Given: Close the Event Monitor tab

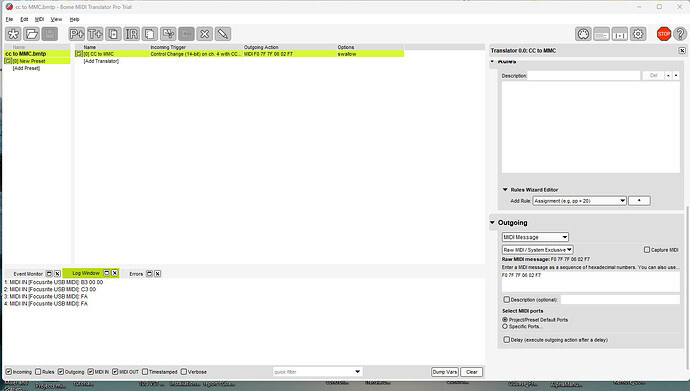Looking at the screenshot, I should coord(57,274).
